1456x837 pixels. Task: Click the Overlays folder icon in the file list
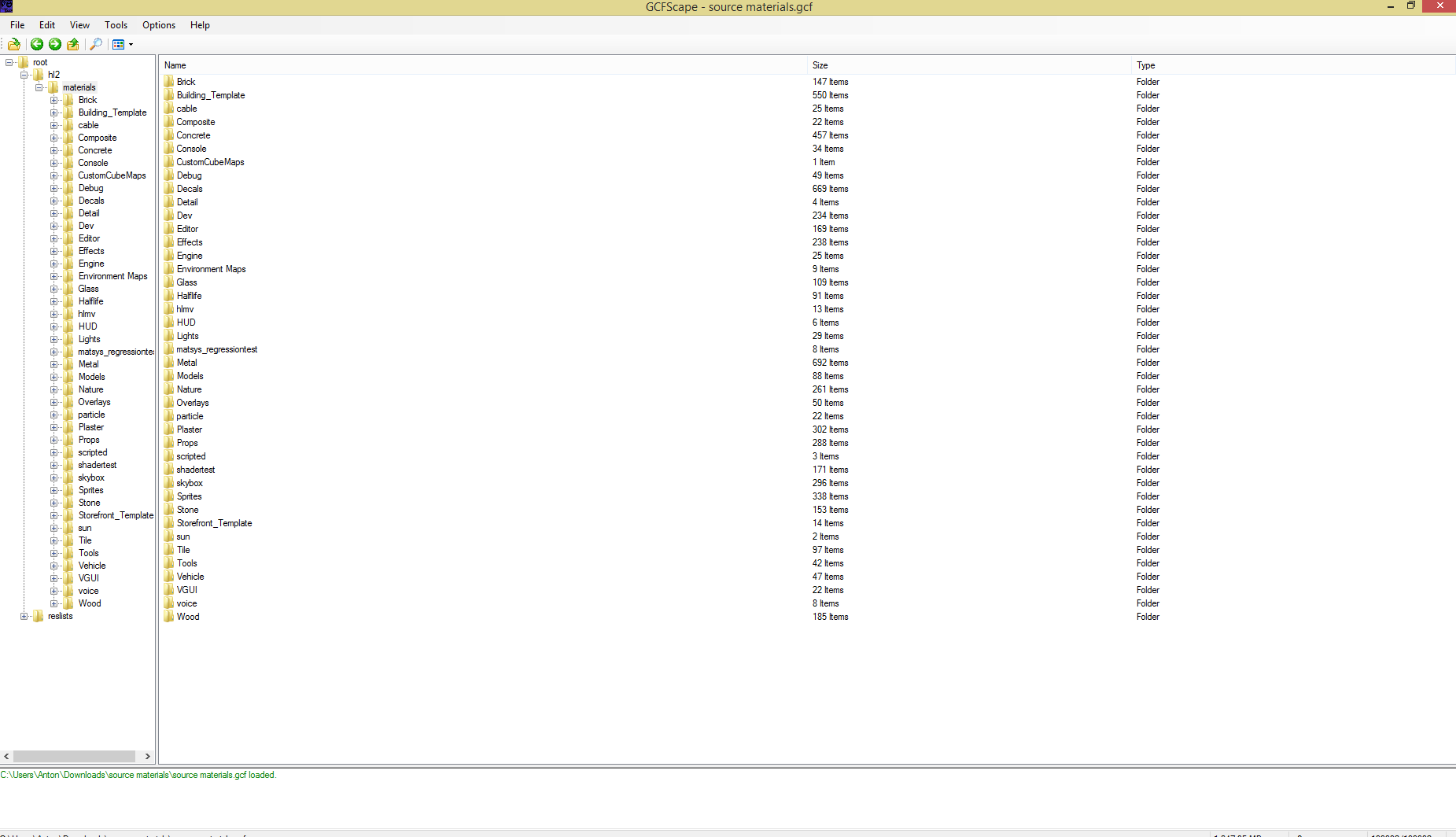click(x=169, y=403)
